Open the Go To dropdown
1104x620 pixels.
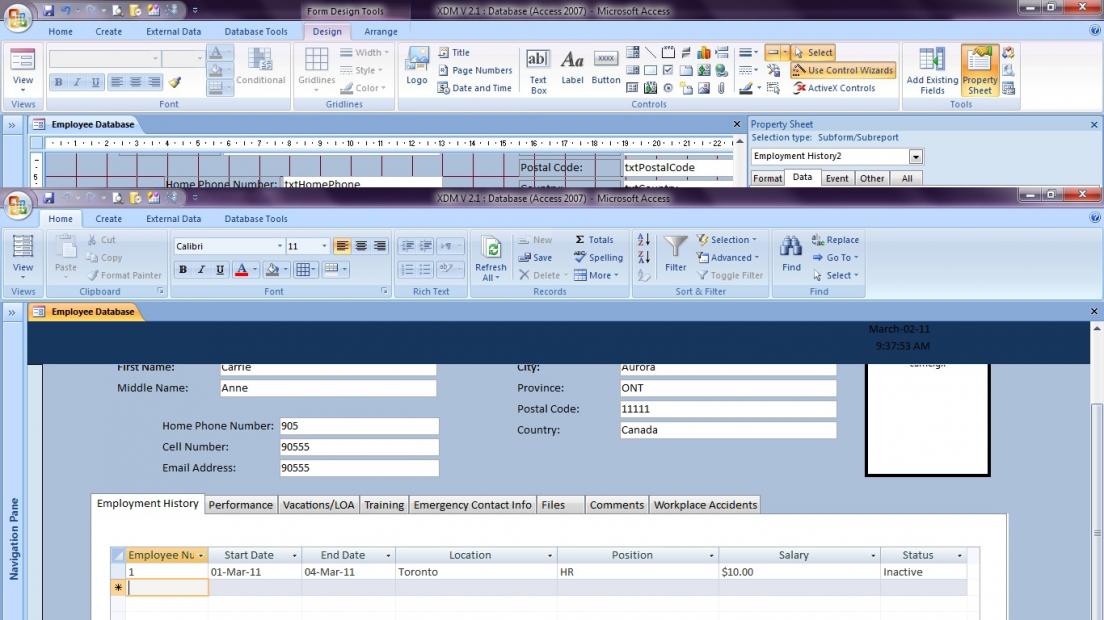(x=835, y=258)
